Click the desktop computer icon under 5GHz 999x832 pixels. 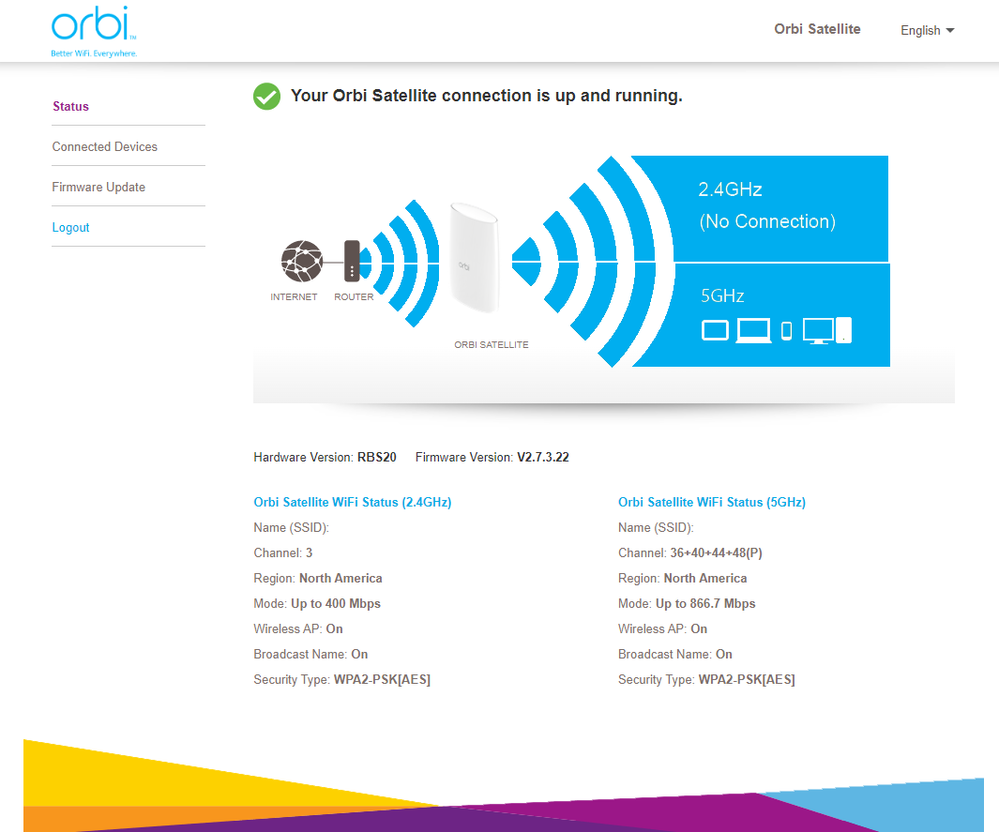[x=827, y=331]
